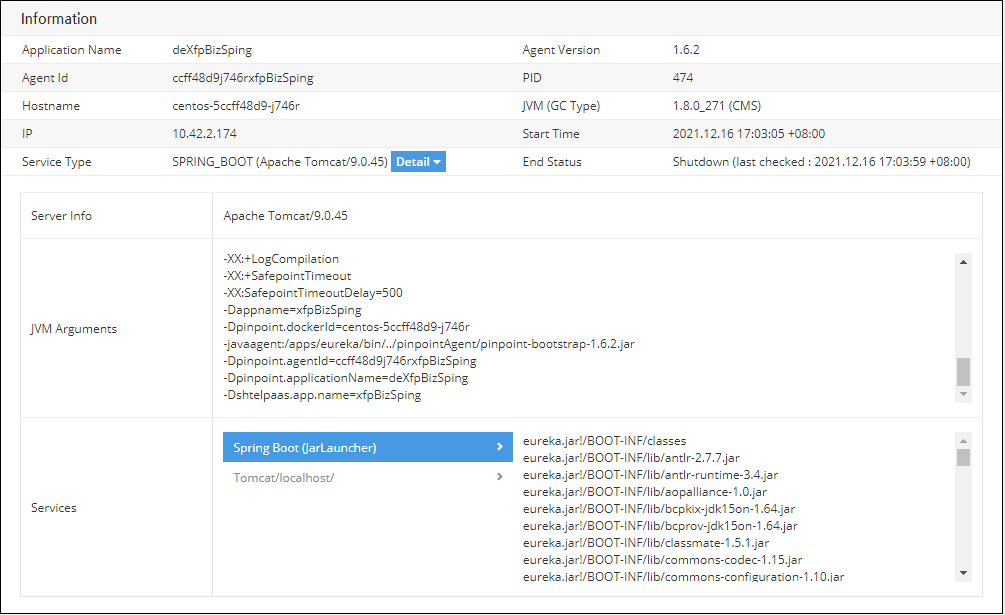This screenshot has width=1005, height=615.
Task: Click the Information panel heading
Action: (x=59, y=19)
